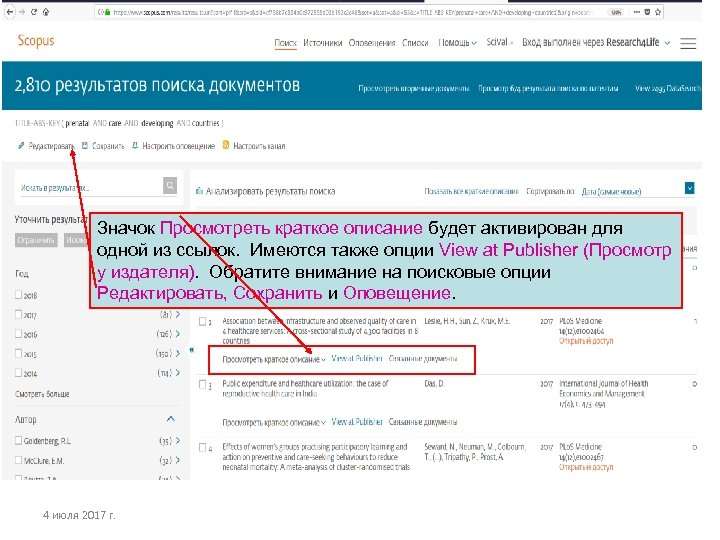Viewport: 720px width, 540px height.
Task: Open the sort-by date dropdown arrow
Action: click(x=689, y=188)
